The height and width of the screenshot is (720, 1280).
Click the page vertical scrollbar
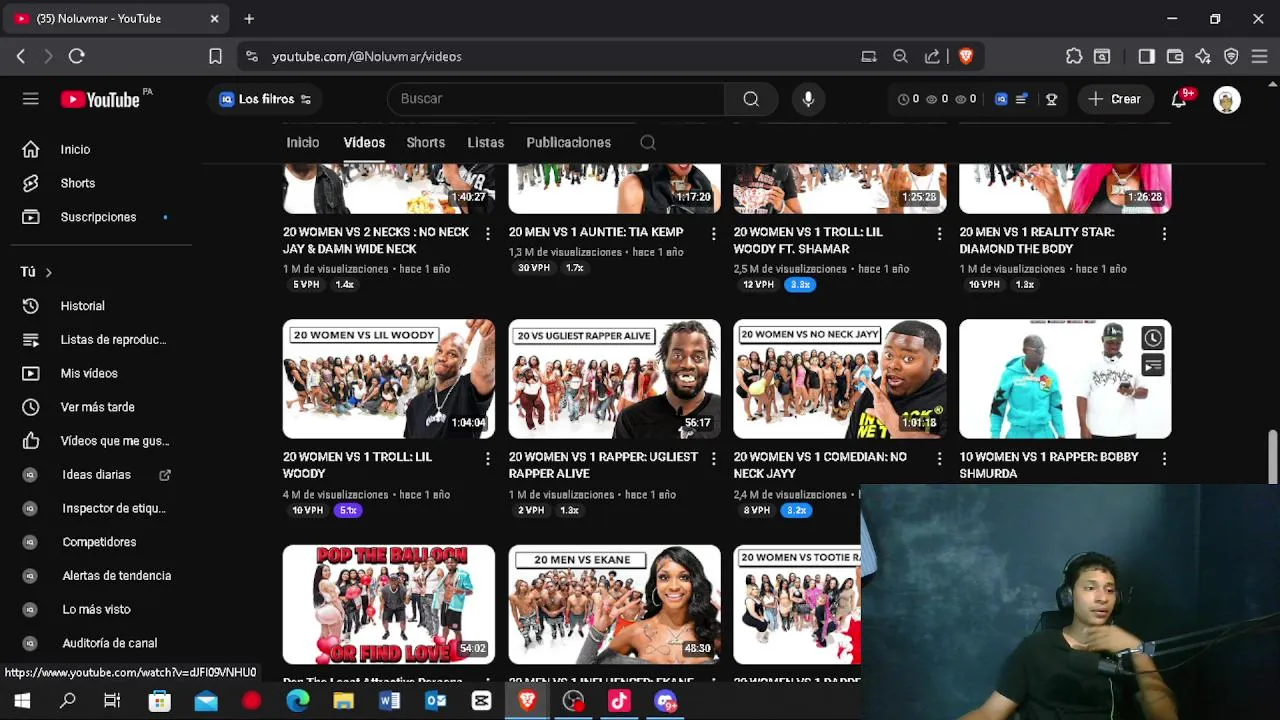pyautogui.click(x=1273, y=457)
